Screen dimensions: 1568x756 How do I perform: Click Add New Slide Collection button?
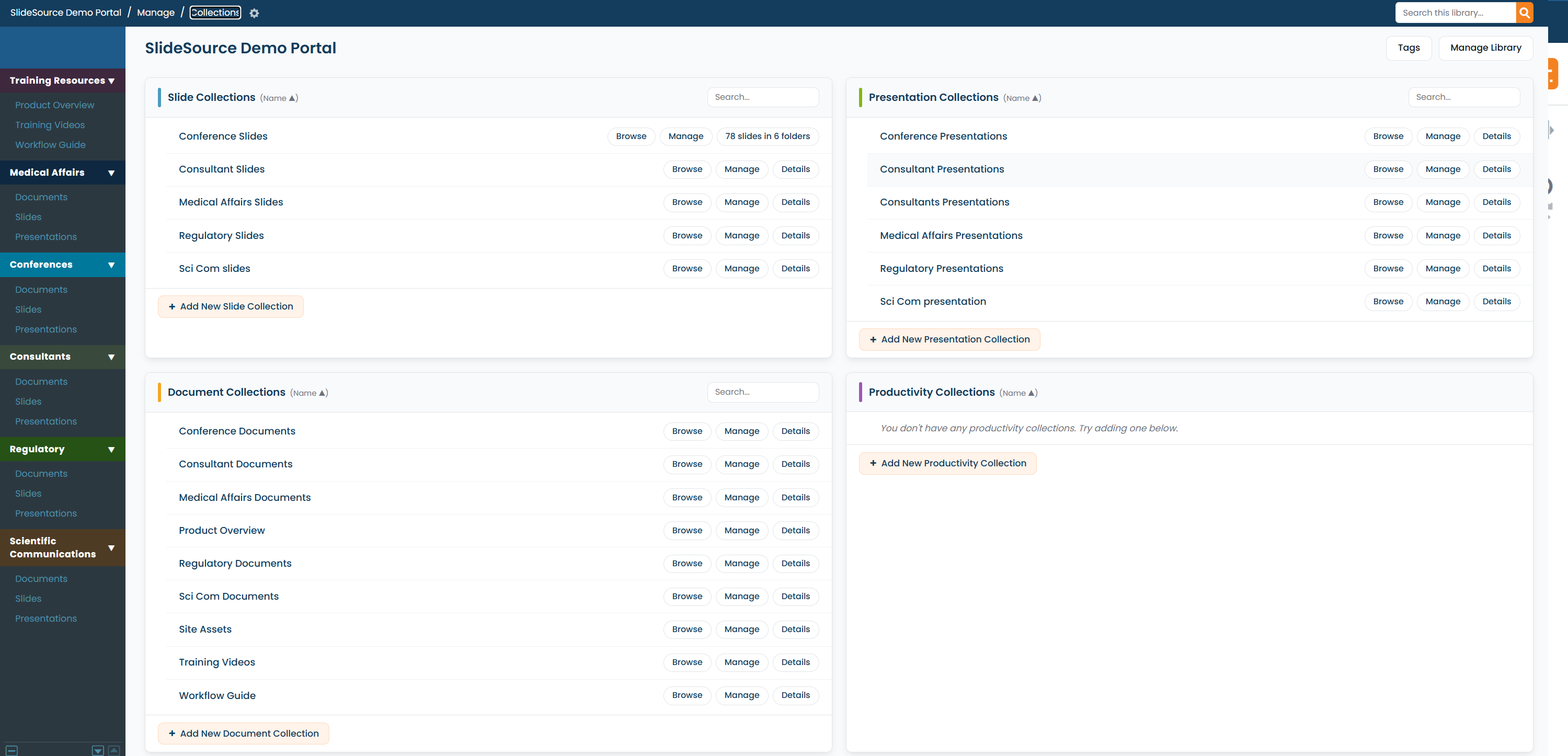click(231, 307)
